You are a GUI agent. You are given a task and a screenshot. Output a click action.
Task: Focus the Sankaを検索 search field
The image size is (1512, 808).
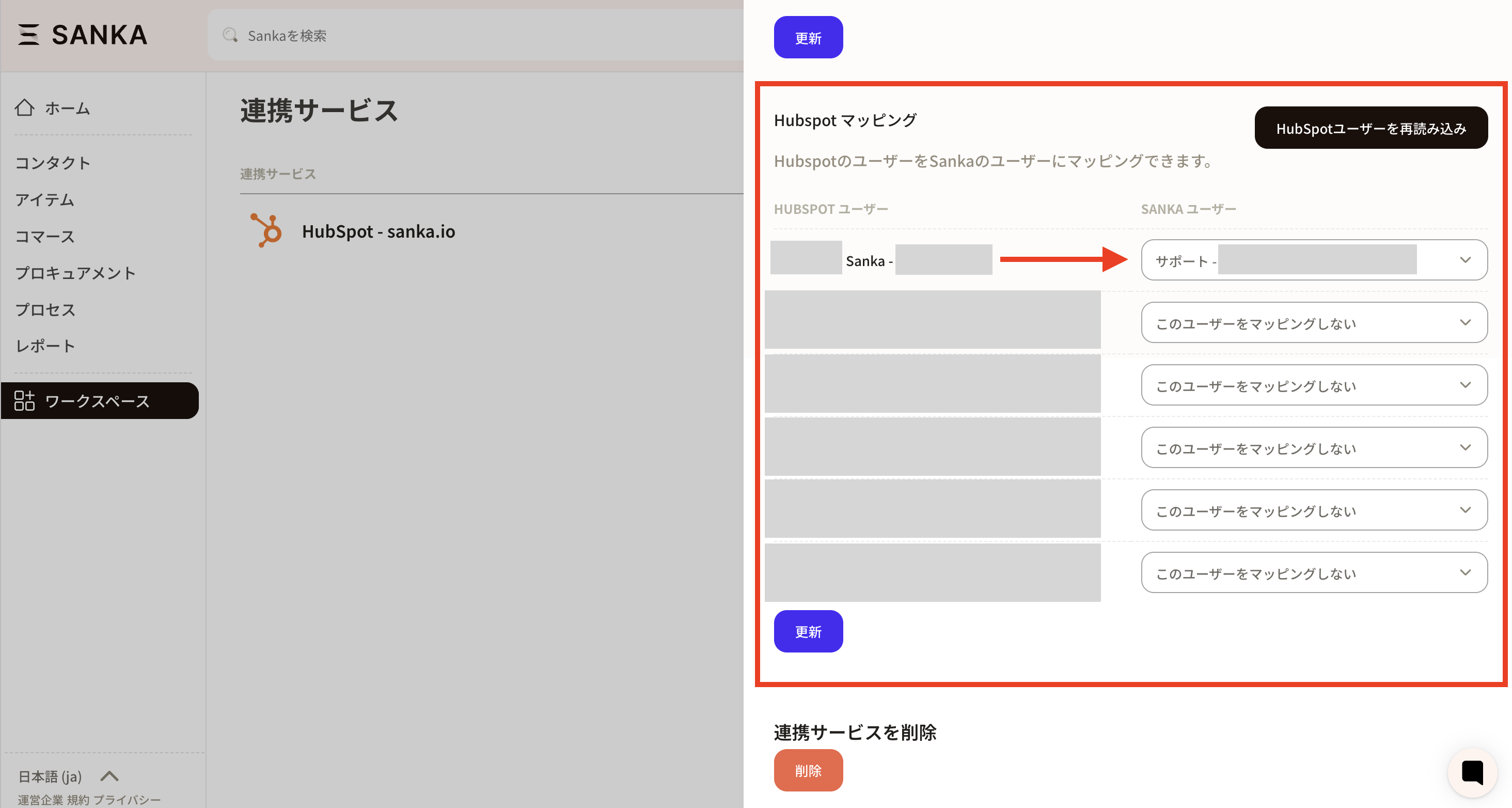pyautogui.click(x=476, y=35)
